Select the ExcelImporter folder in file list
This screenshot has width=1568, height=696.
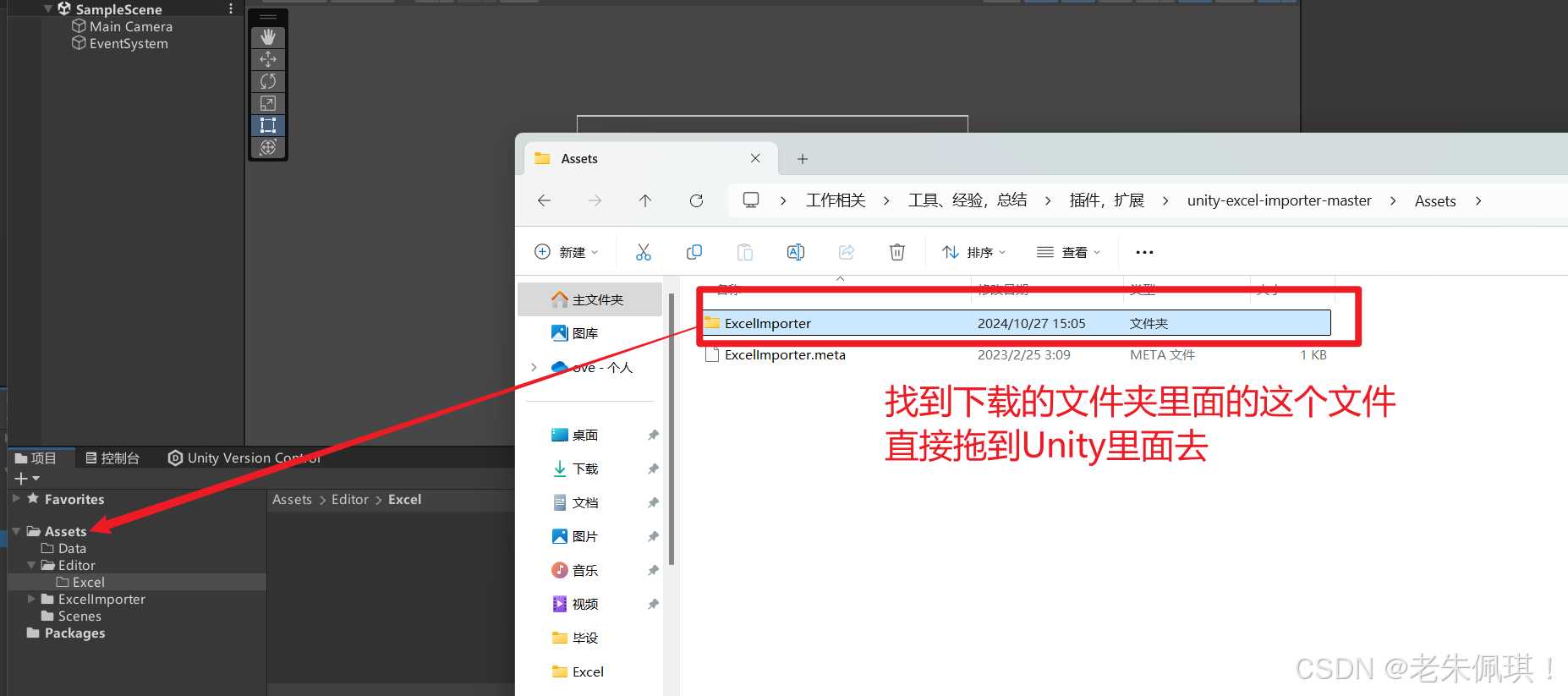tap(1017, 323)
